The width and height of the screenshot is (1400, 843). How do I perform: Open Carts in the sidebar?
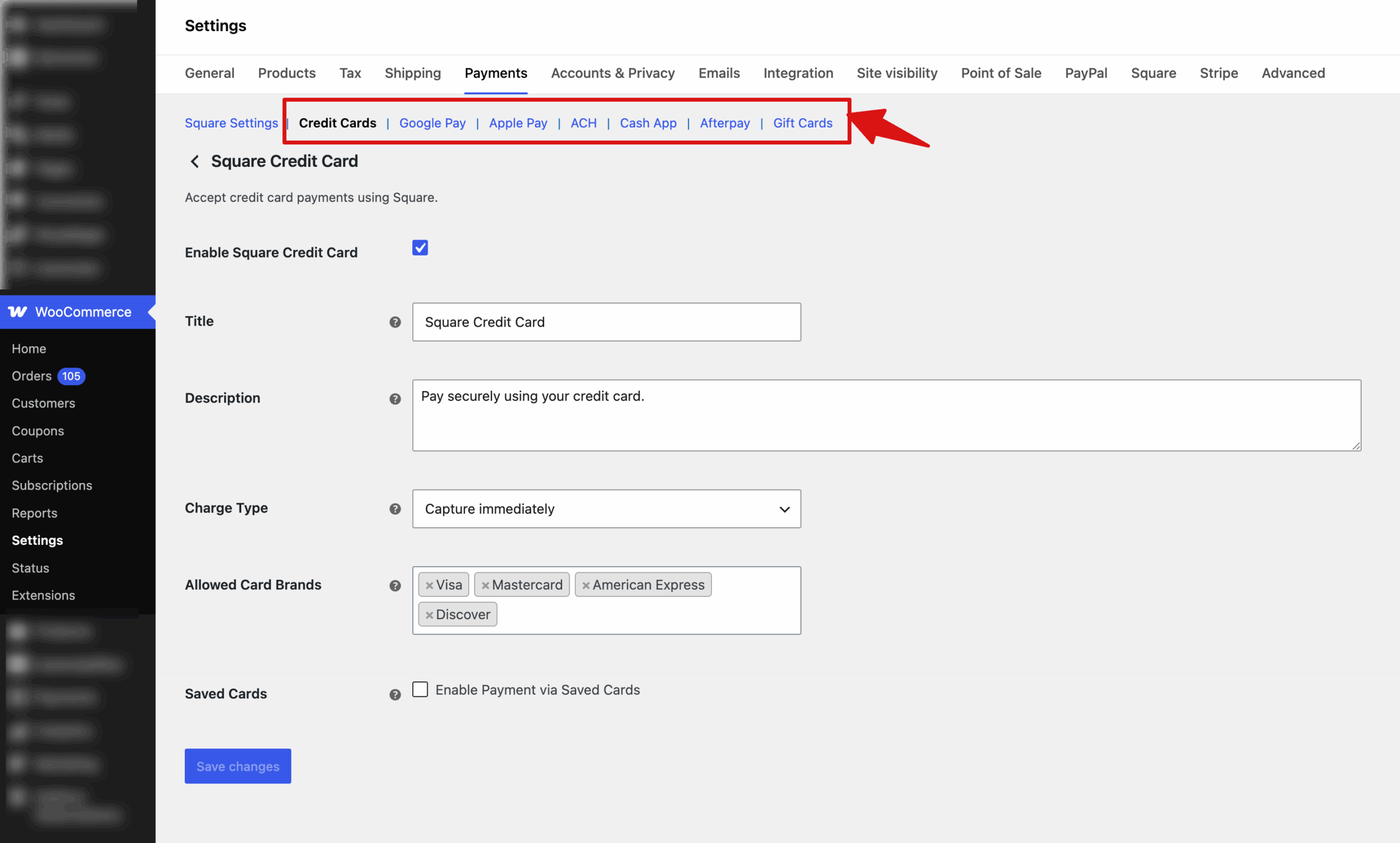tap(27, 458)
